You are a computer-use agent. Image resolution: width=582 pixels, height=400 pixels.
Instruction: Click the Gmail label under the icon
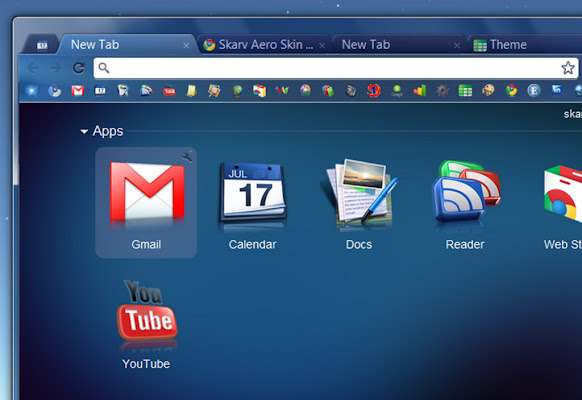146,245
